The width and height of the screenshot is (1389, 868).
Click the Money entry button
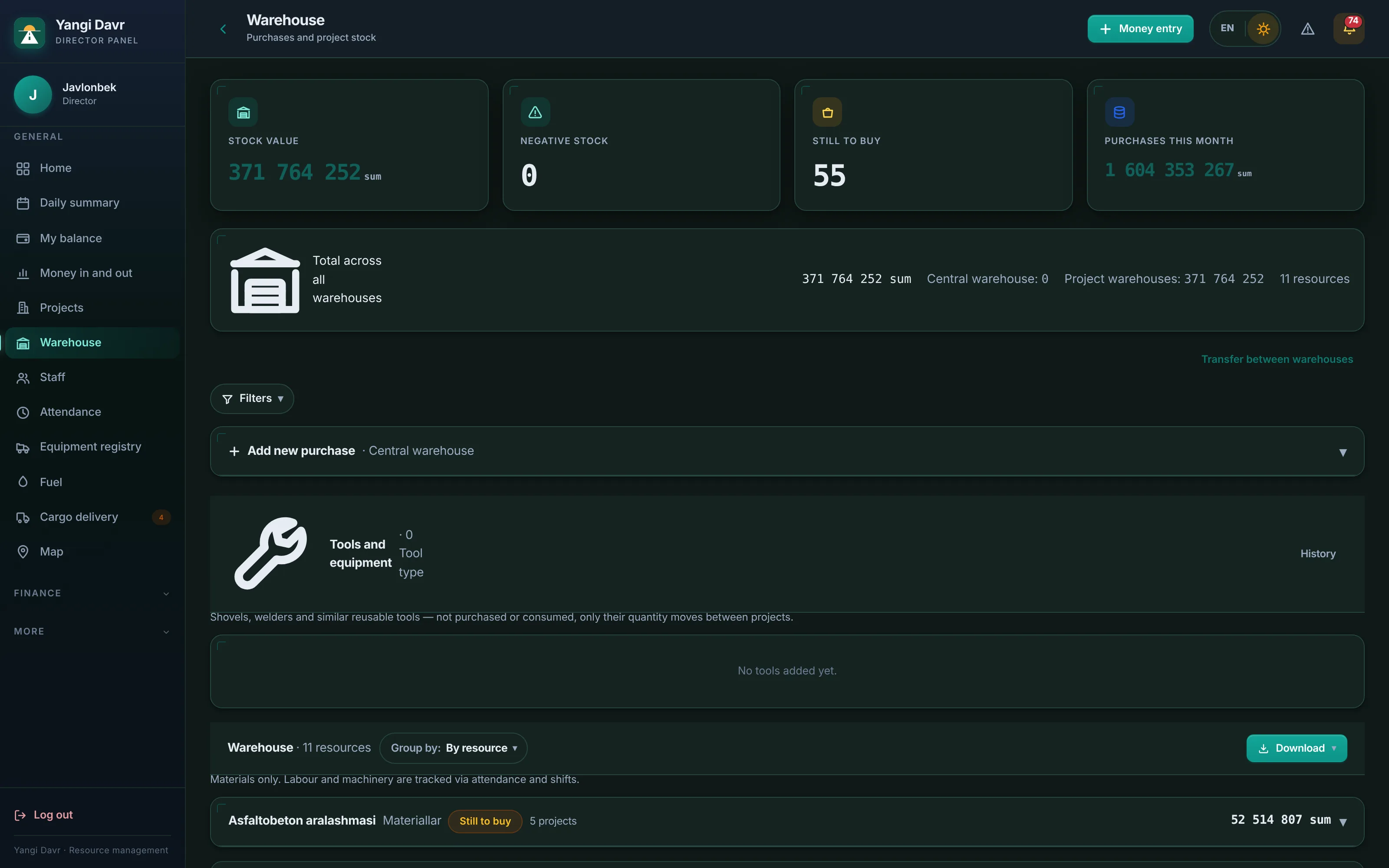coord(1140,29)
